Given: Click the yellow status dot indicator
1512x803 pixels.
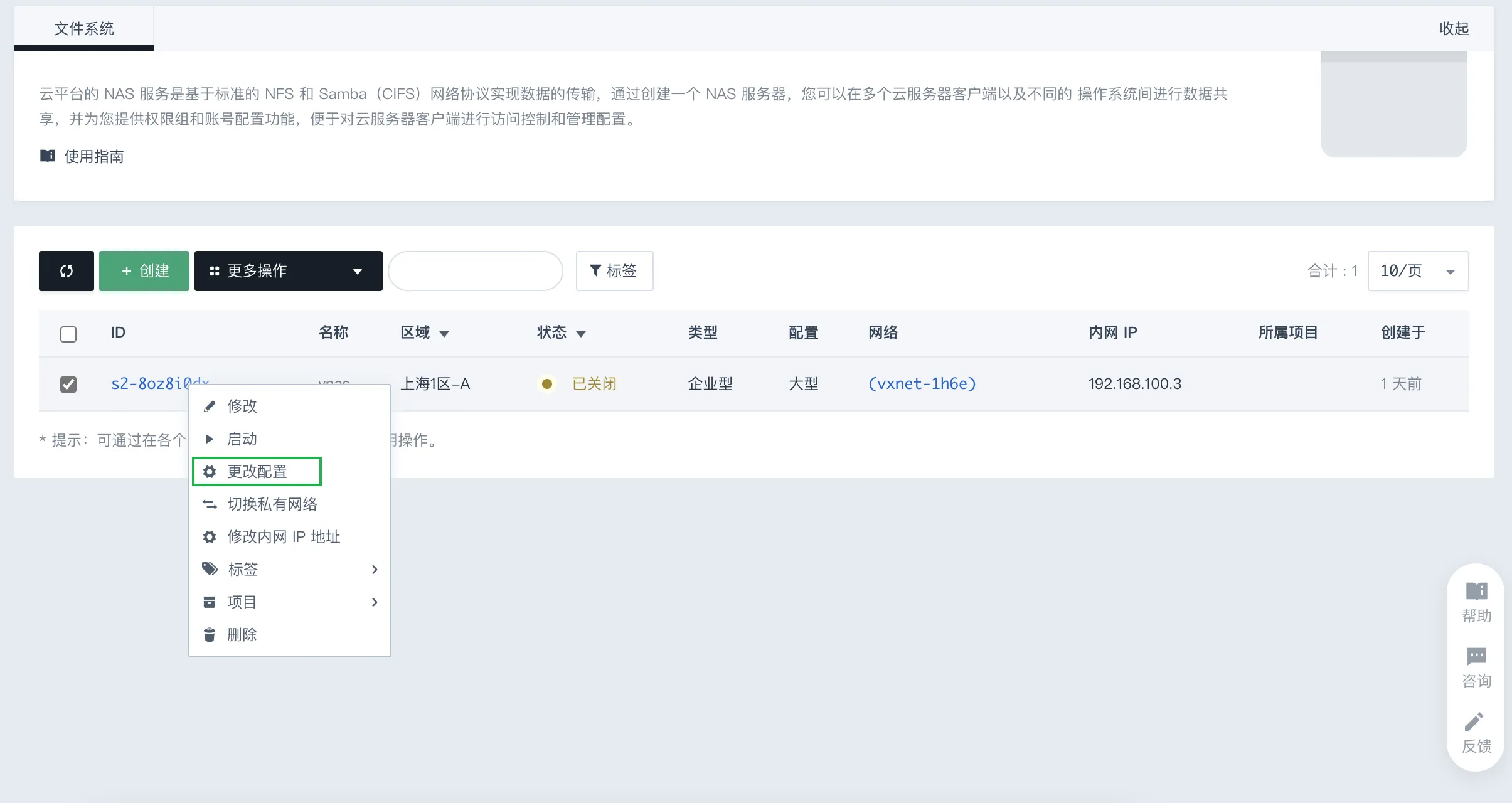Looking at the screenshot, I should point(547,384).
